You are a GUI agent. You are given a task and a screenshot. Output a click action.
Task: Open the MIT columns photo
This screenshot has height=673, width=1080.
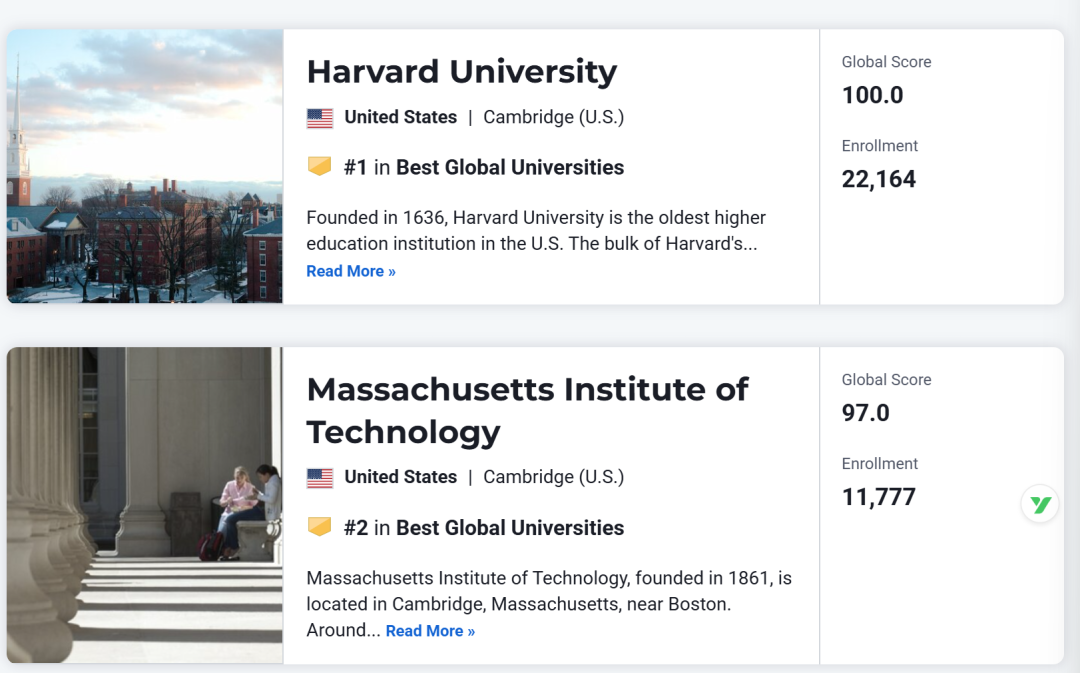point(145,505)
